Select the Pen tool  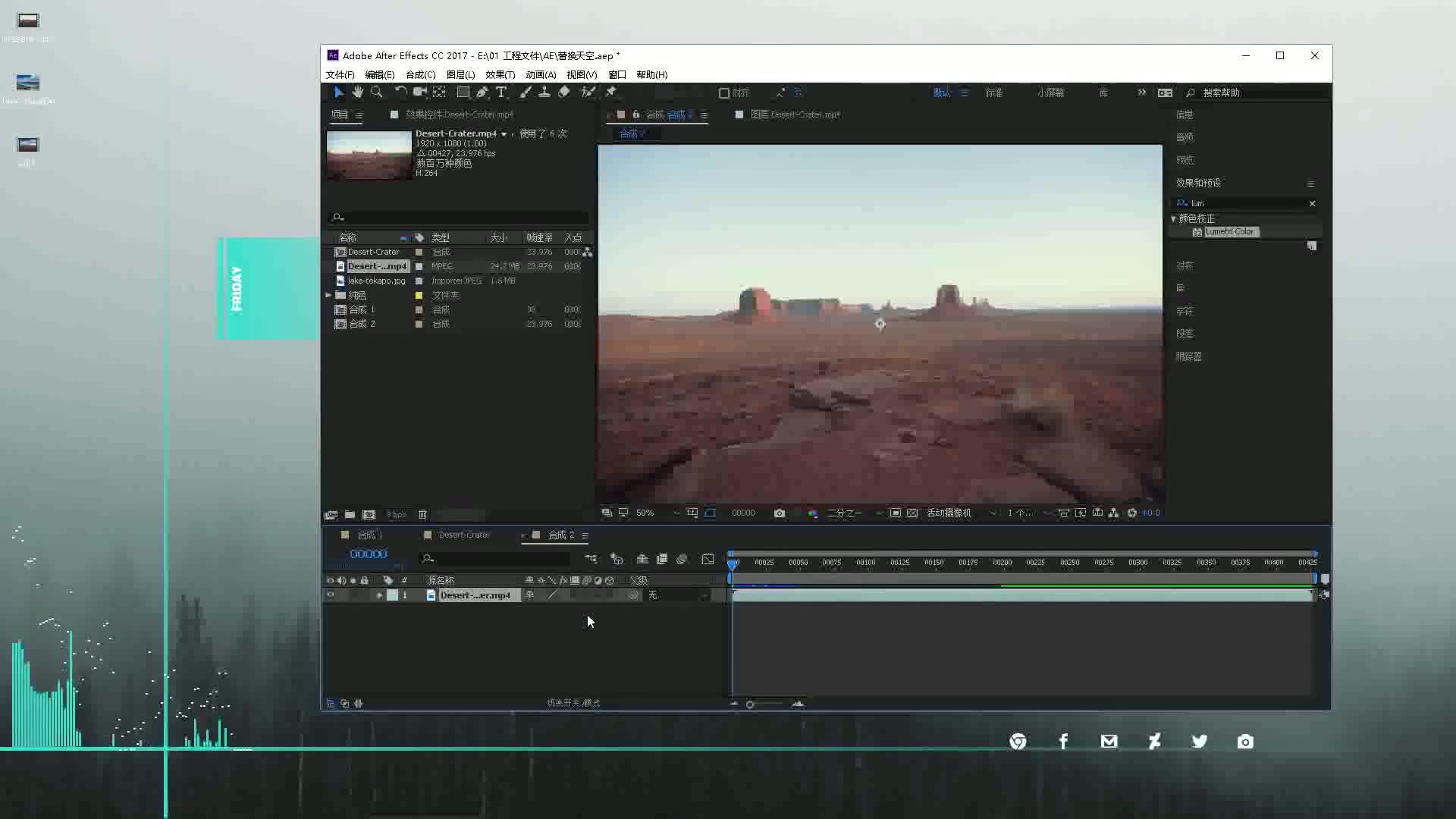coord(482,92)
